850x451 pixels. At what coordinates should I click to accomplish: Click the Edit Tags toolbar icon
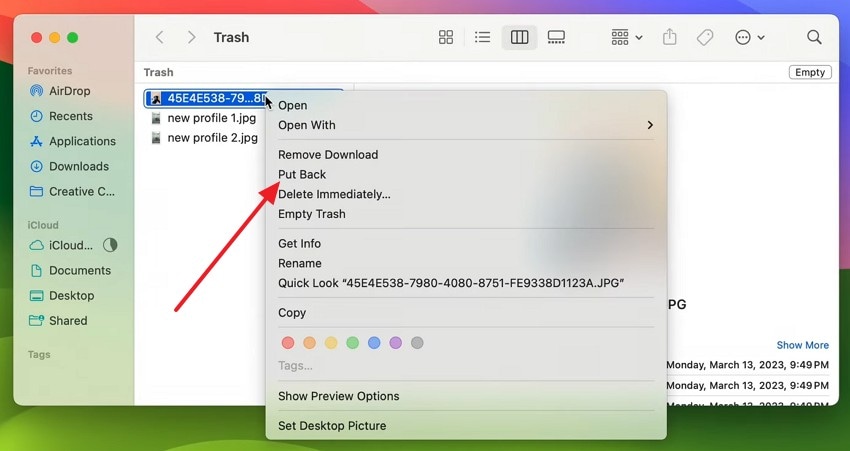[x=705, y=37]
